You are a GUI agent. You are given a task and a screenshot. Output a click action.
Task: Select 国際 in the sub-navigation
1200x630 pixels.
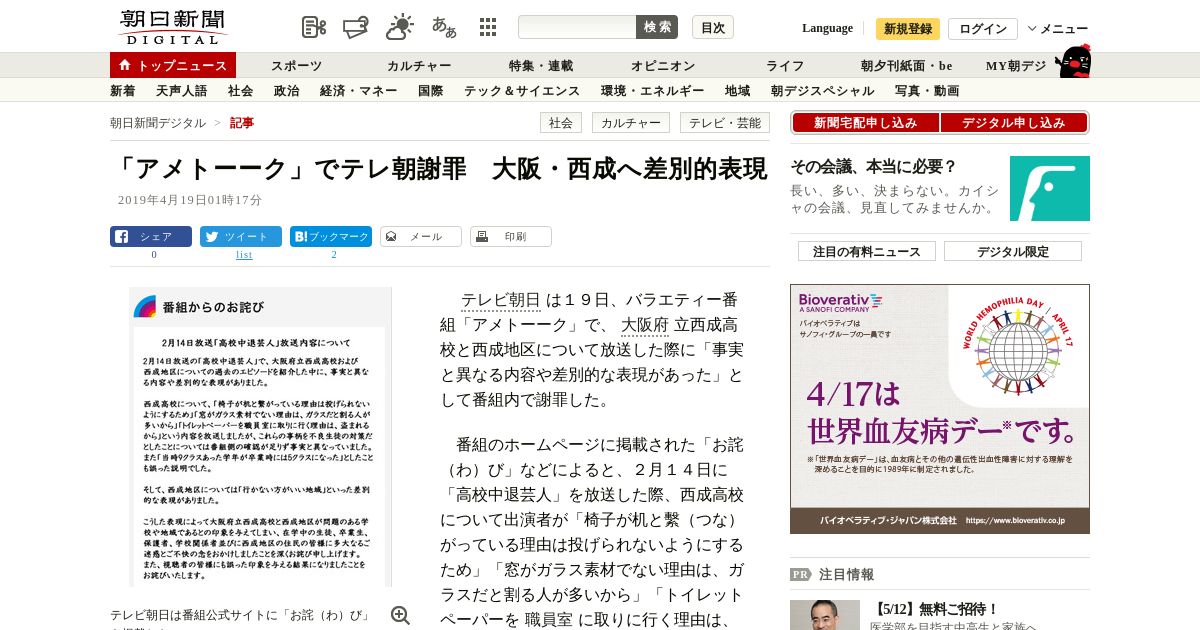431,91
